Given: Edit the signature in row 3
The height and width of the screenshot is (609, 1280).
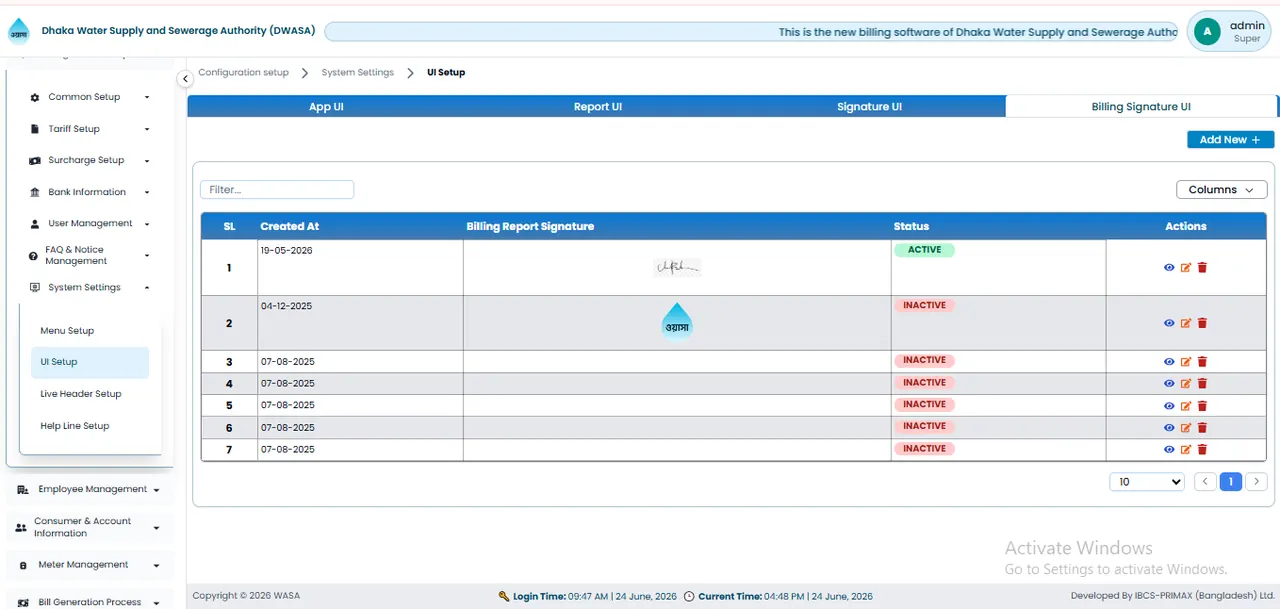Looking at the screenshot, I should [x=1186, y=362].
